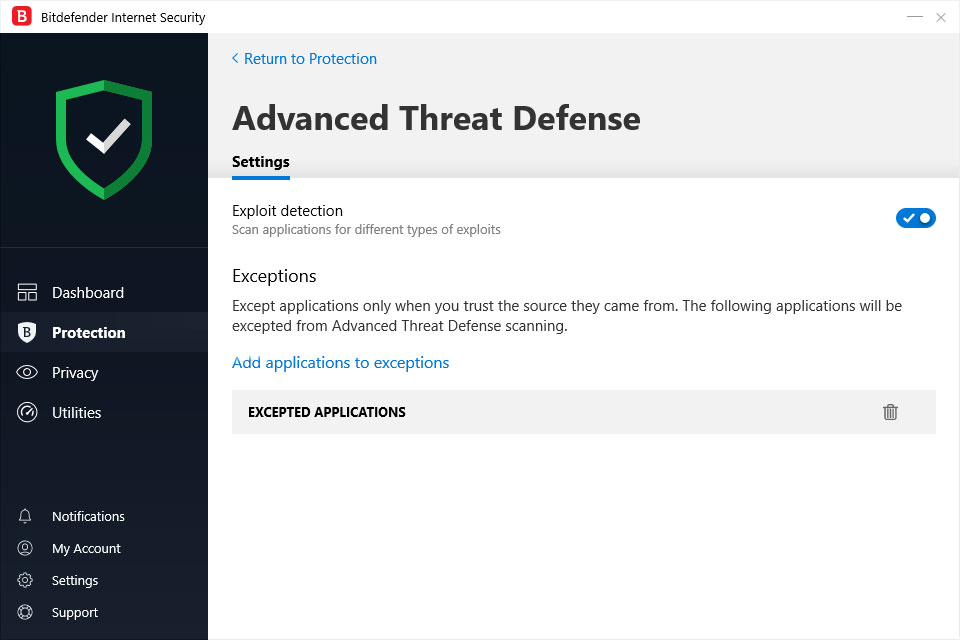960x640 pixels.
Task: Click the Notifications bell icon
Action: point(26,517)
